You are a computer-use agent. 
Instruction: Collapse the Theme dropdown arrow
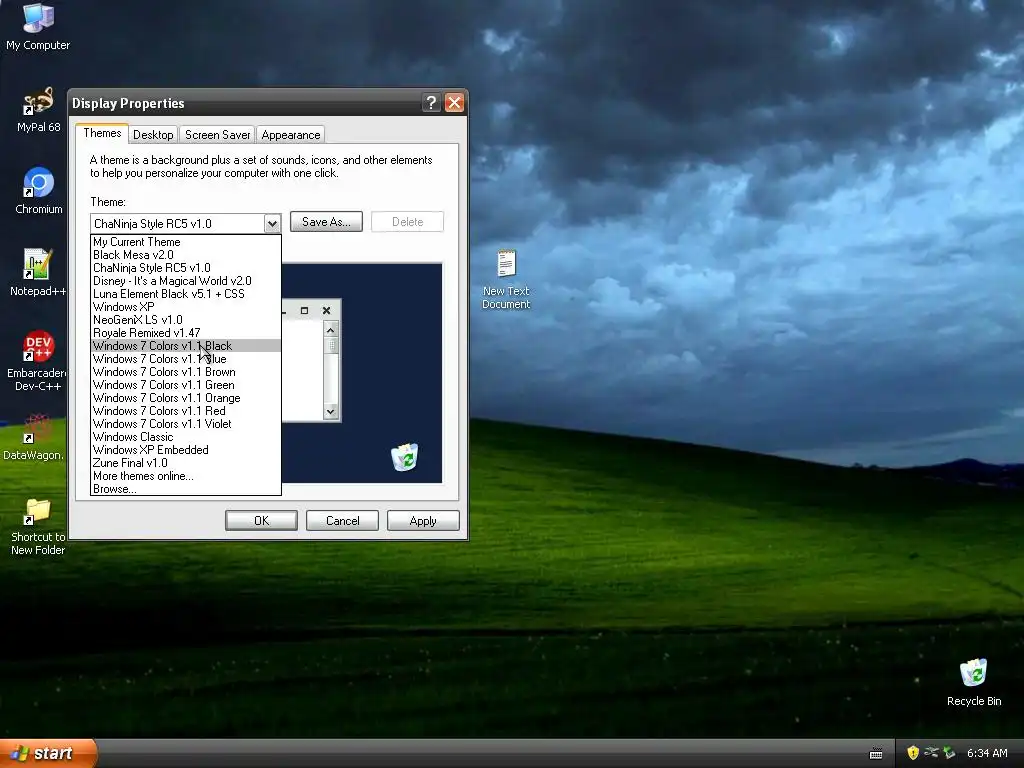(x=272, y=223)
